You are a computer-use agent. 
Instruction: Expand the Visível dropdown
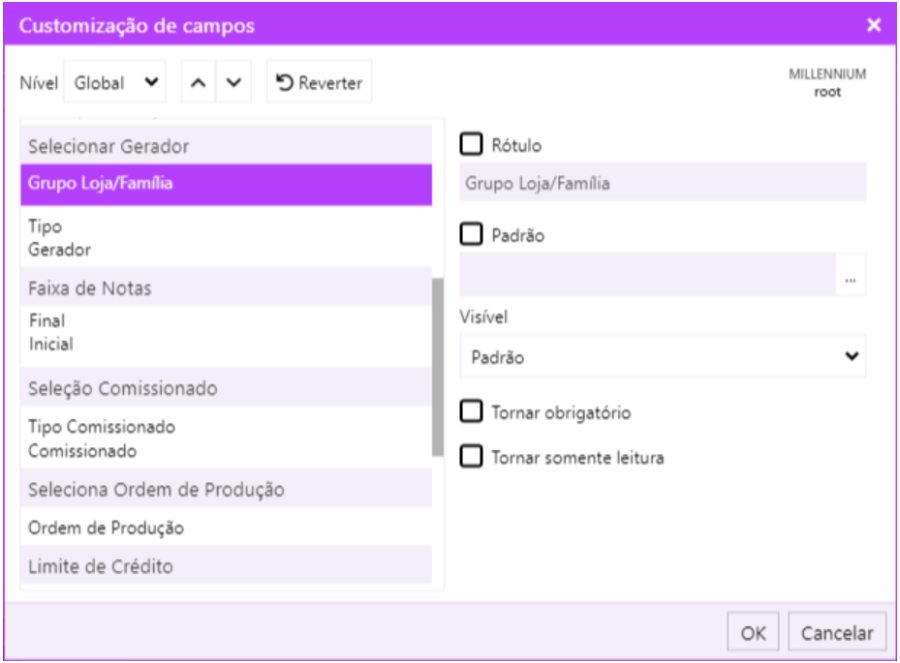pos(662,357)
